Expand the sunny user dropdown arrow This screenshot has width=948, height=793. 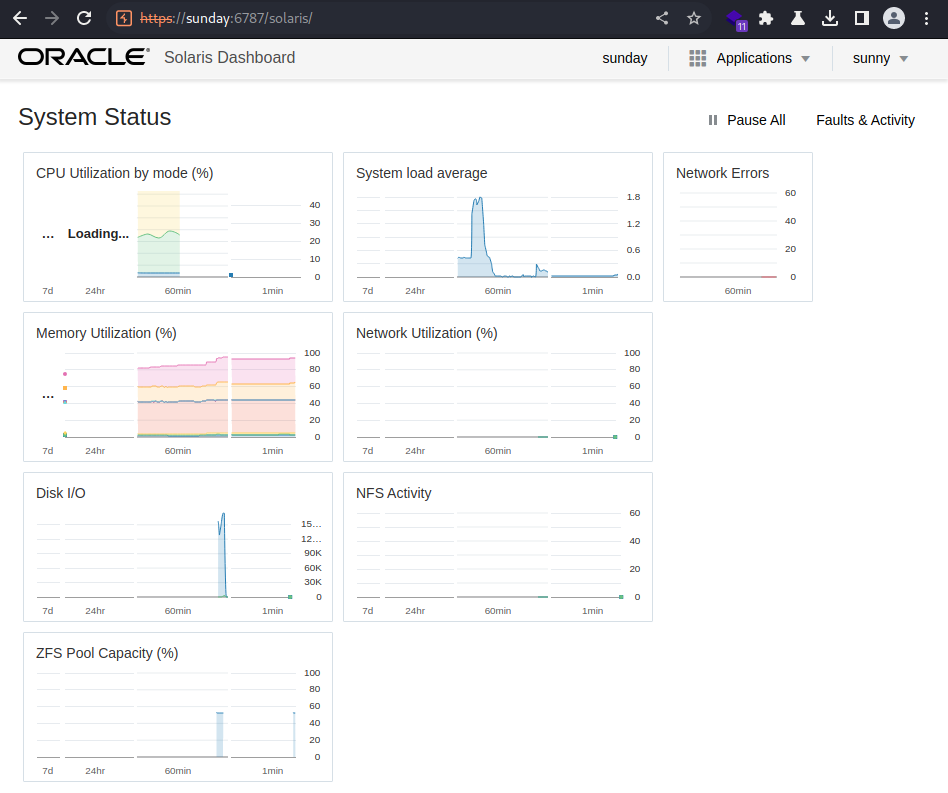[x=904, y=59]
